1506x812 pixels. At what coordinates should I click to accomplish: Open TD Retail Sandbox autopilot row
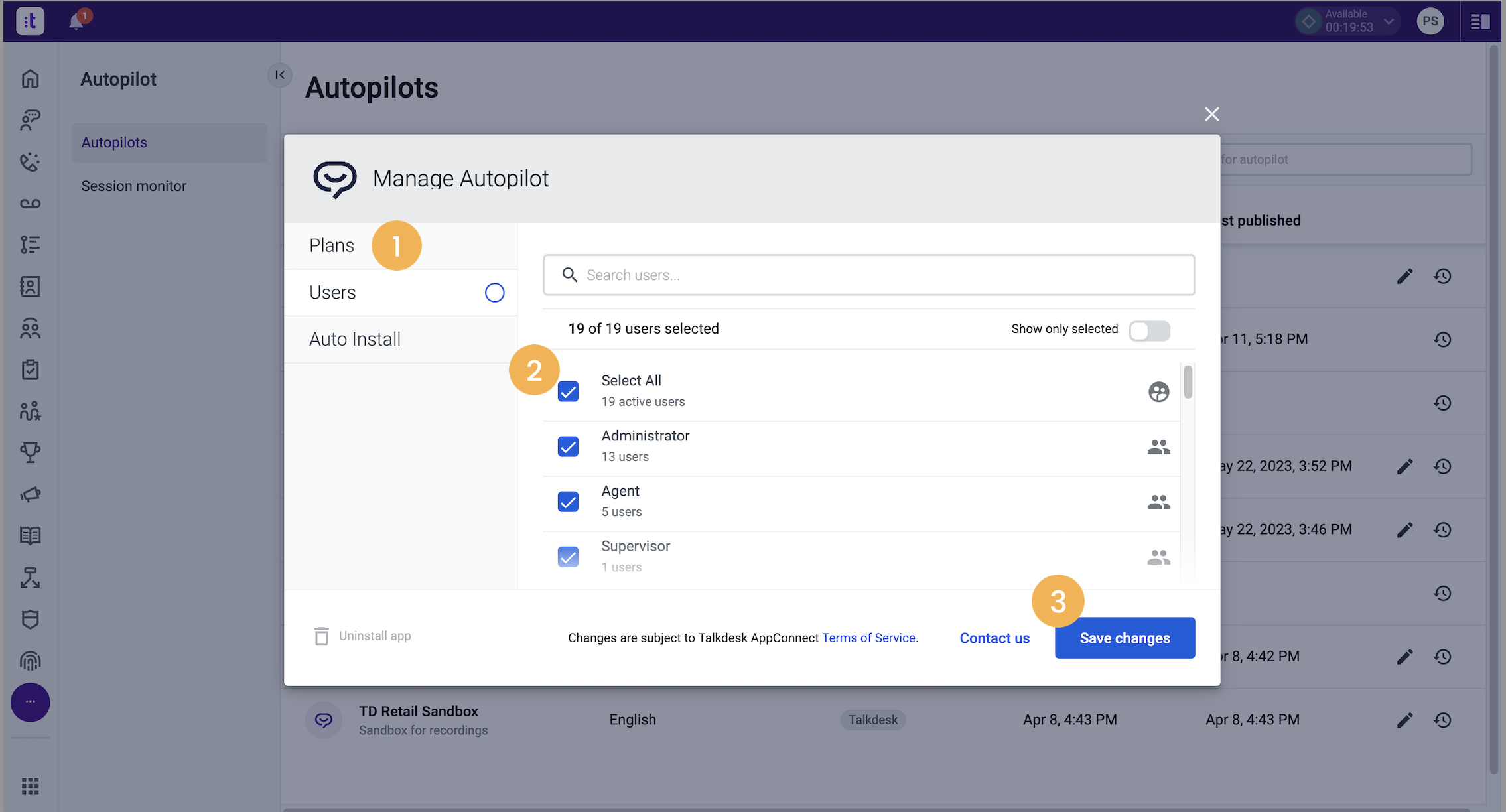tap(883, 720)
